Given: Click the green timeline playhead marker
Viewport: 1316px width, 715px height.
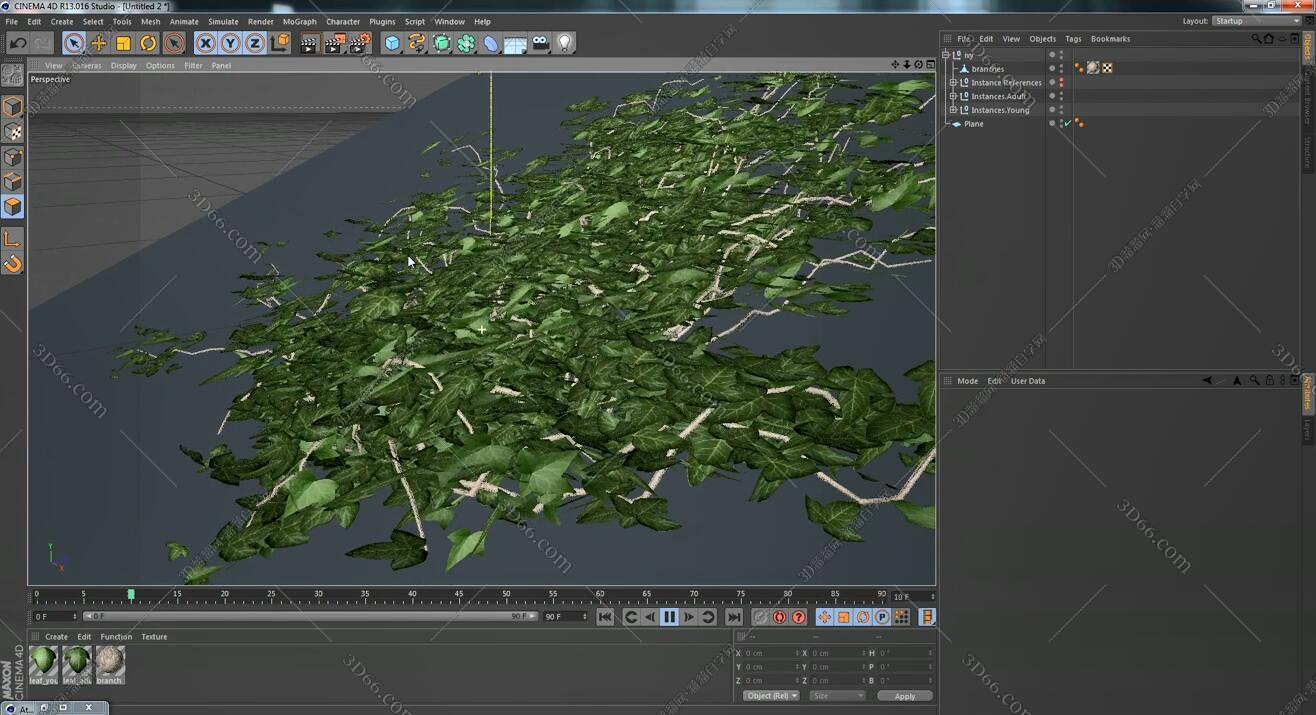Looking at the screenshot, I should (x=131, y=594).
